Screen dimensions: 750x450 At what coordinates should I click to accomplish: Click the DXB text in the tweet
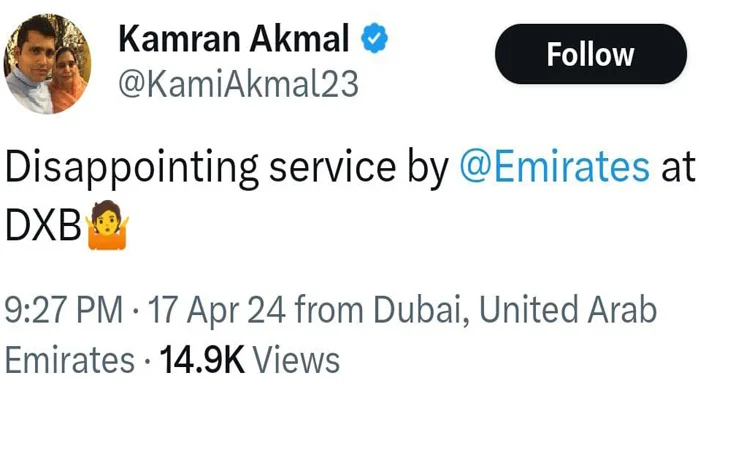coord(43,228)
